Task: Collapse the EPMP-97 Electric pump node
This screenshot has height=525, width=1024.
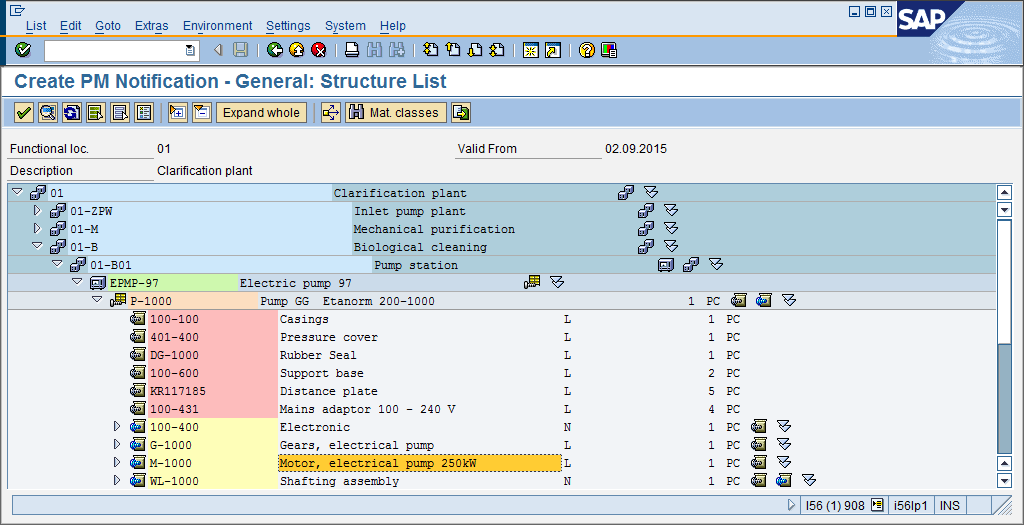Action: pos(77,282)
